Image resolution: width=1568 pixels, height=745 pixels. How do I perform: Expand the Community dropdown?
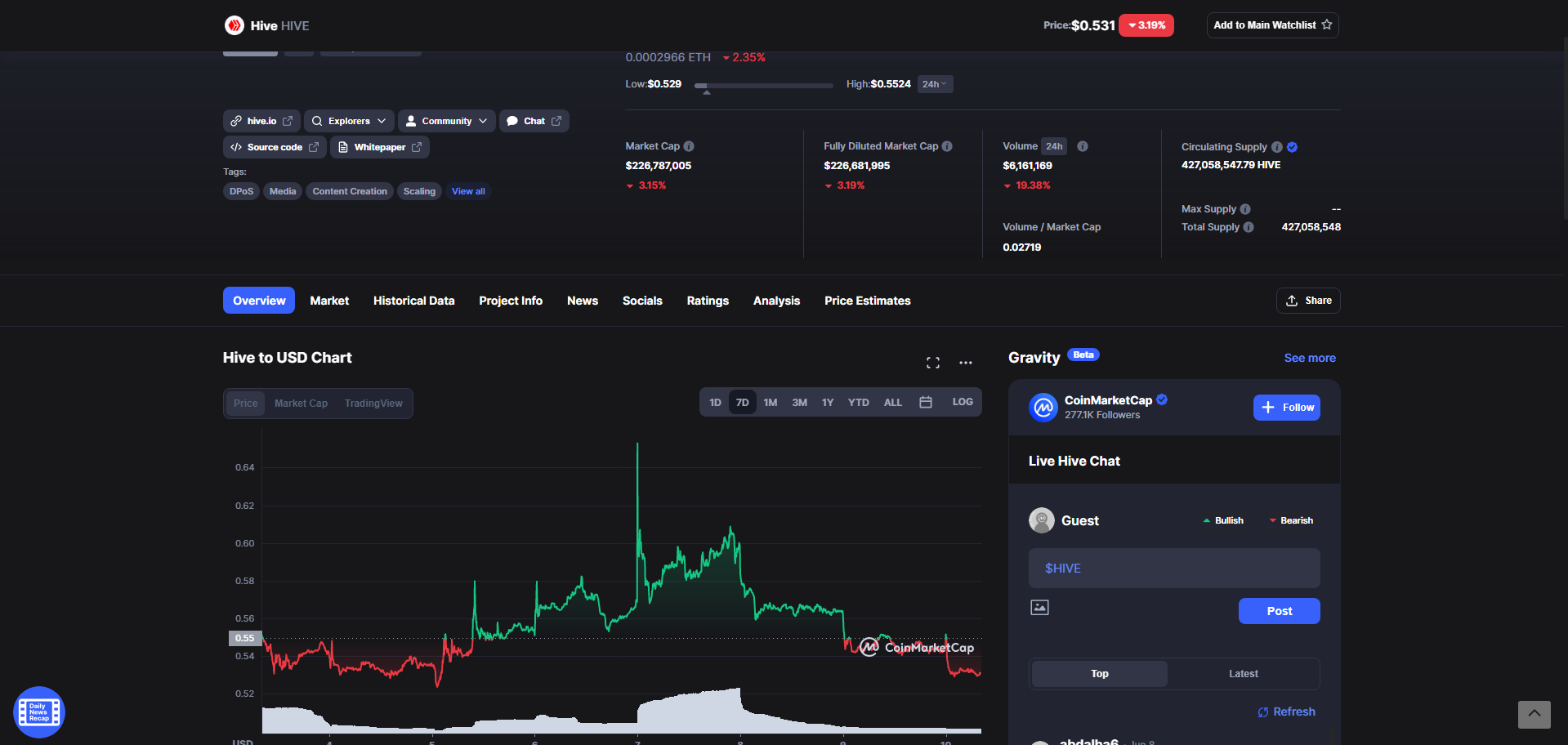[446, 121]
